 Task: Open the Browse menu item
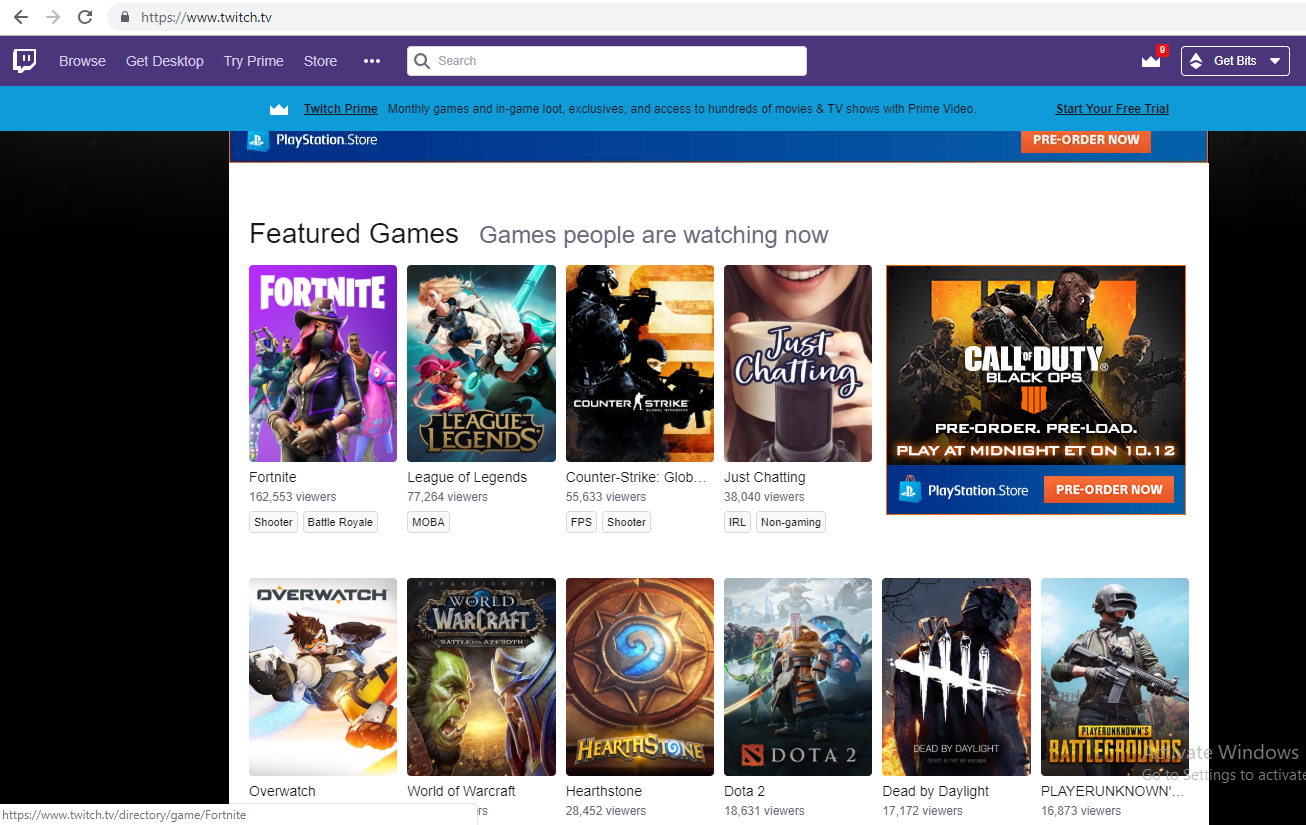(82, 61)
